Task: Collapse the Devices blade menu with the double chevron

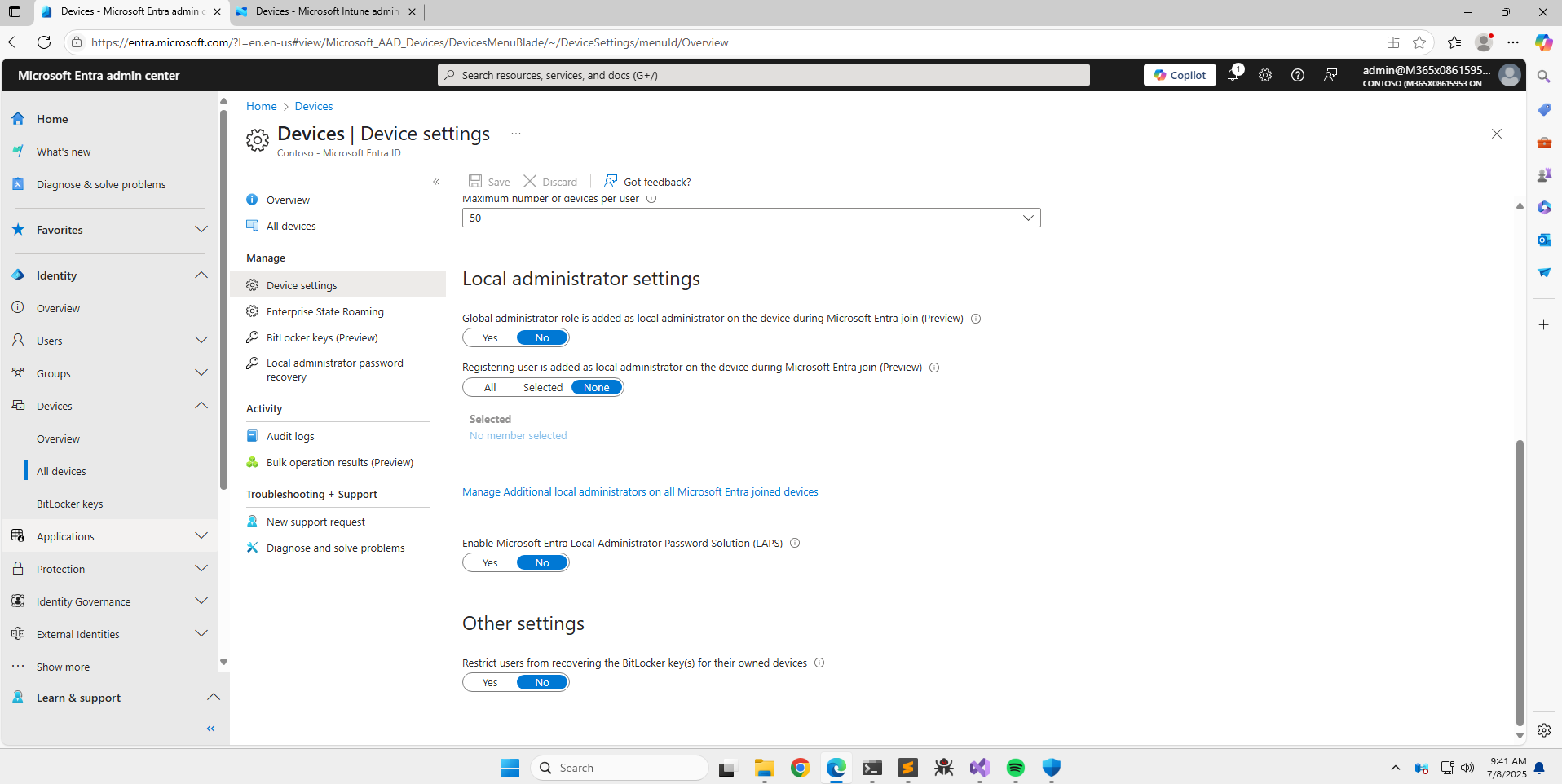Action: tap(436, 182)
